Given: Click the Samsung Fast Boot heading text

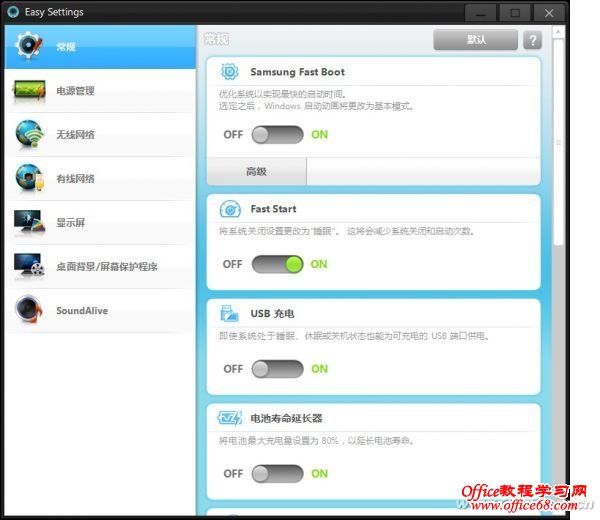Looking at the screenshot, I should click(x=297, y=72).
